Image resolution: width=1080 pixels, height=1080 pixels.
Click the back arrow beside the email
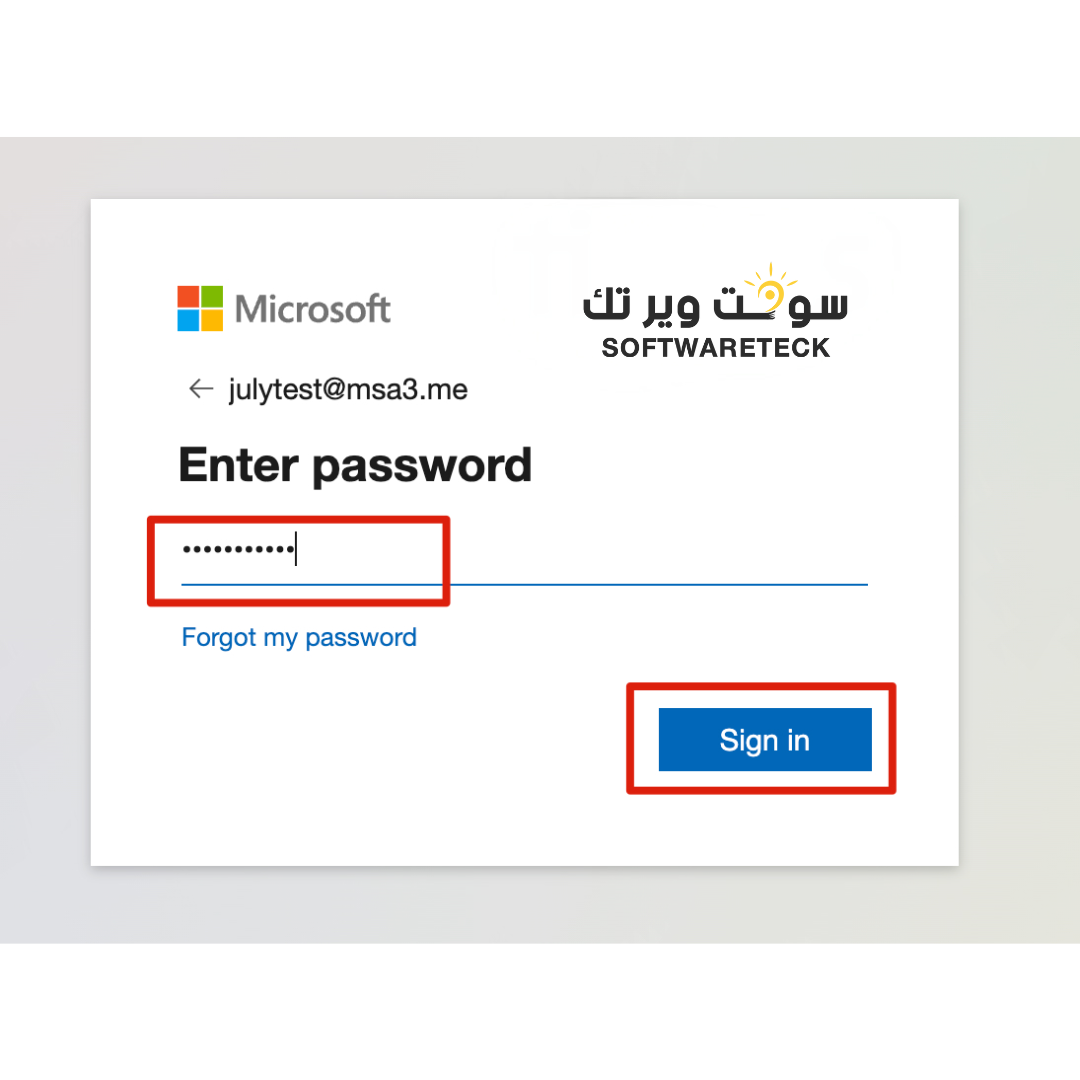click(201, 389)
